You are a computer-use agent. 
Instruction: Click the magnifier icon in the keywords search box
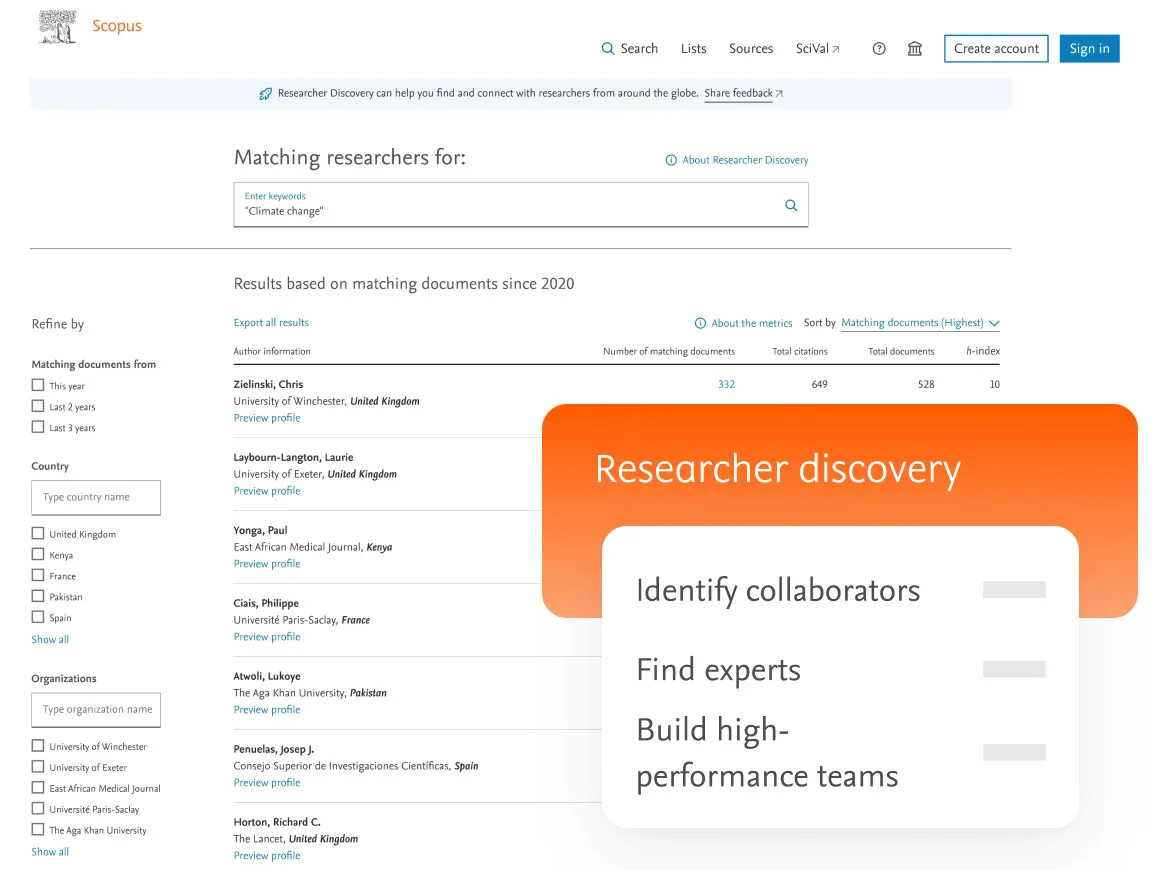pos(791,205)
